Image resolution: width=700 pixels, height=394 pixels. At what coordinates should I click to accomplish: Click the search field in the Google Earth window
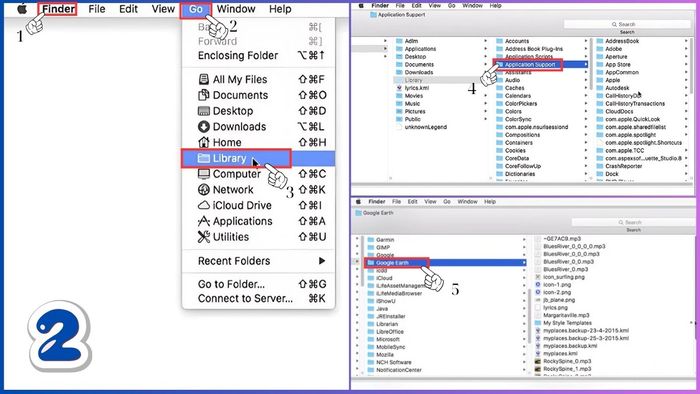click(633, 222)
